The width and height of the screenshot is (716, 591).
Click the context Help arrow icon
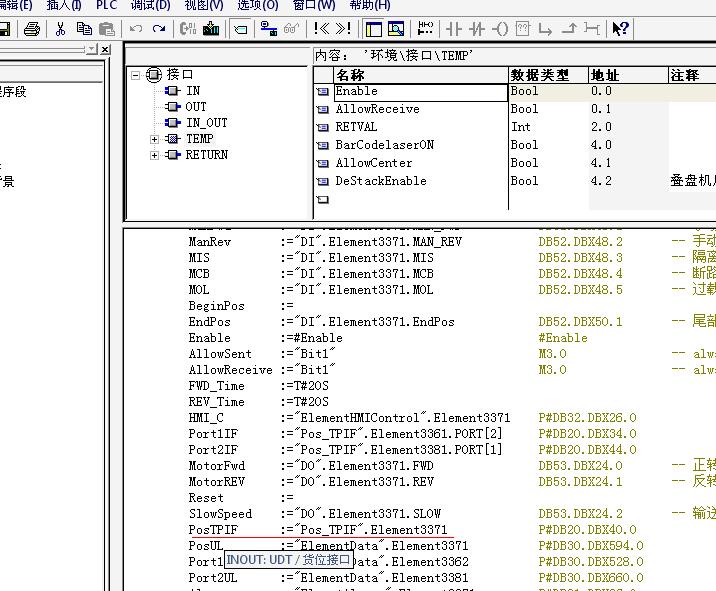point(620,29)
